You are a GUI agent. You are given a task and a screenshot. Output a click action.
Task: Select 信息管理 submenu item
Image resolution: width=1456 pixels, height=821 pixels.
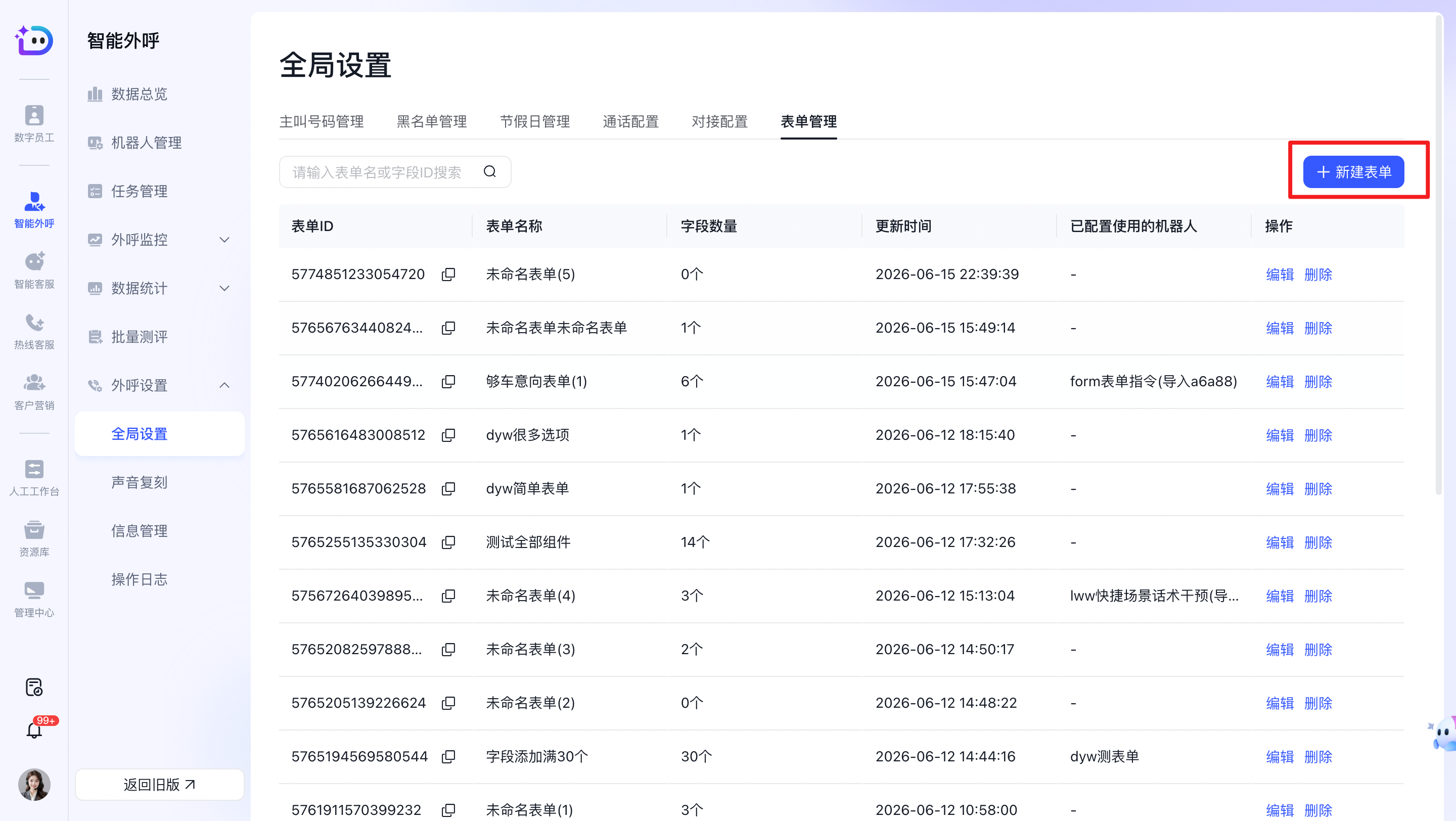pyautogui.click(x=159, y=531)
